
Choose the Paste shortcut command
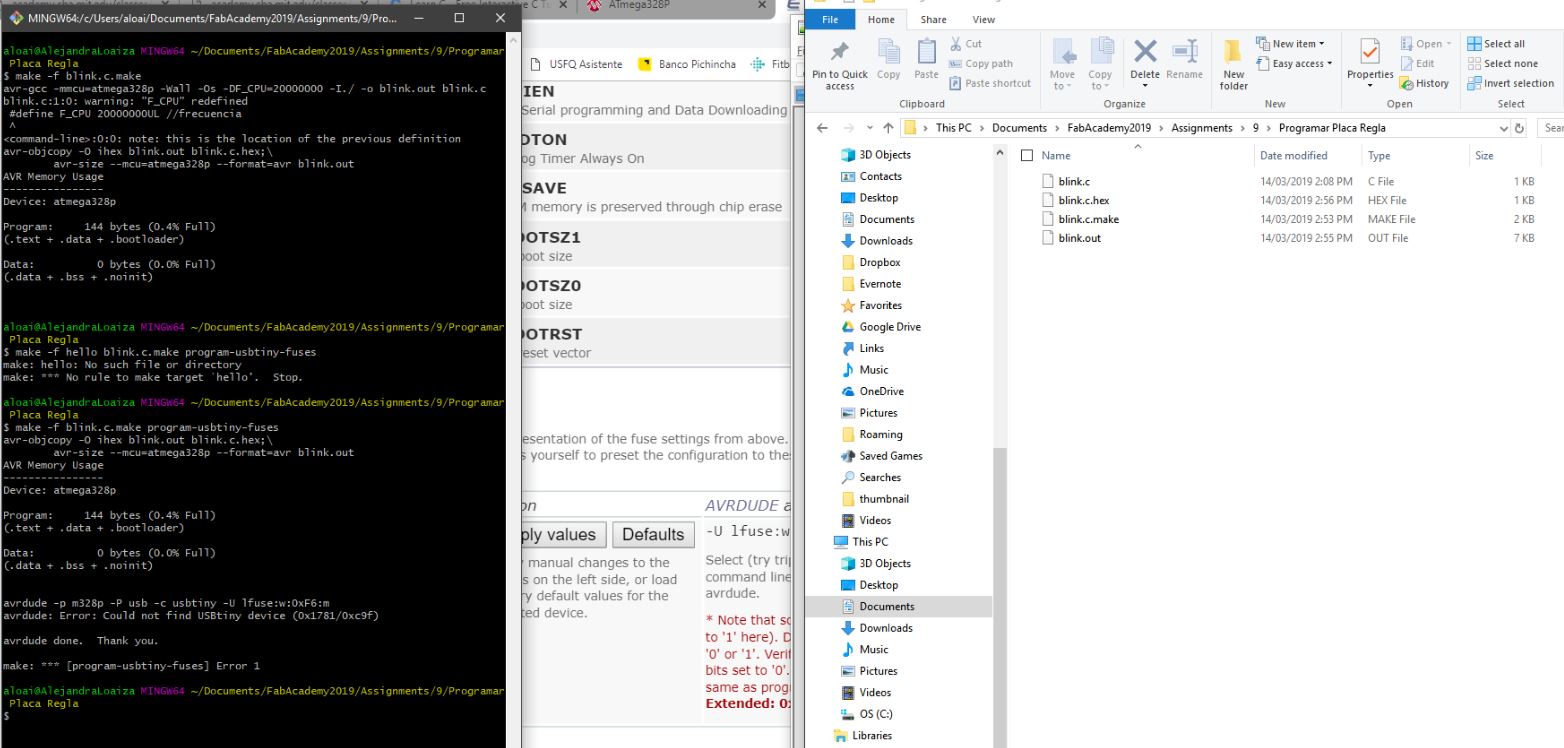[x=989, y=83]
